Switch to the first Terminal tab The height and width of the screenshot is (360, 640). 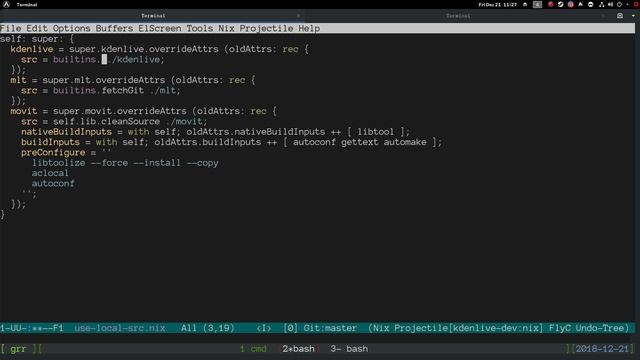[153, 16]
